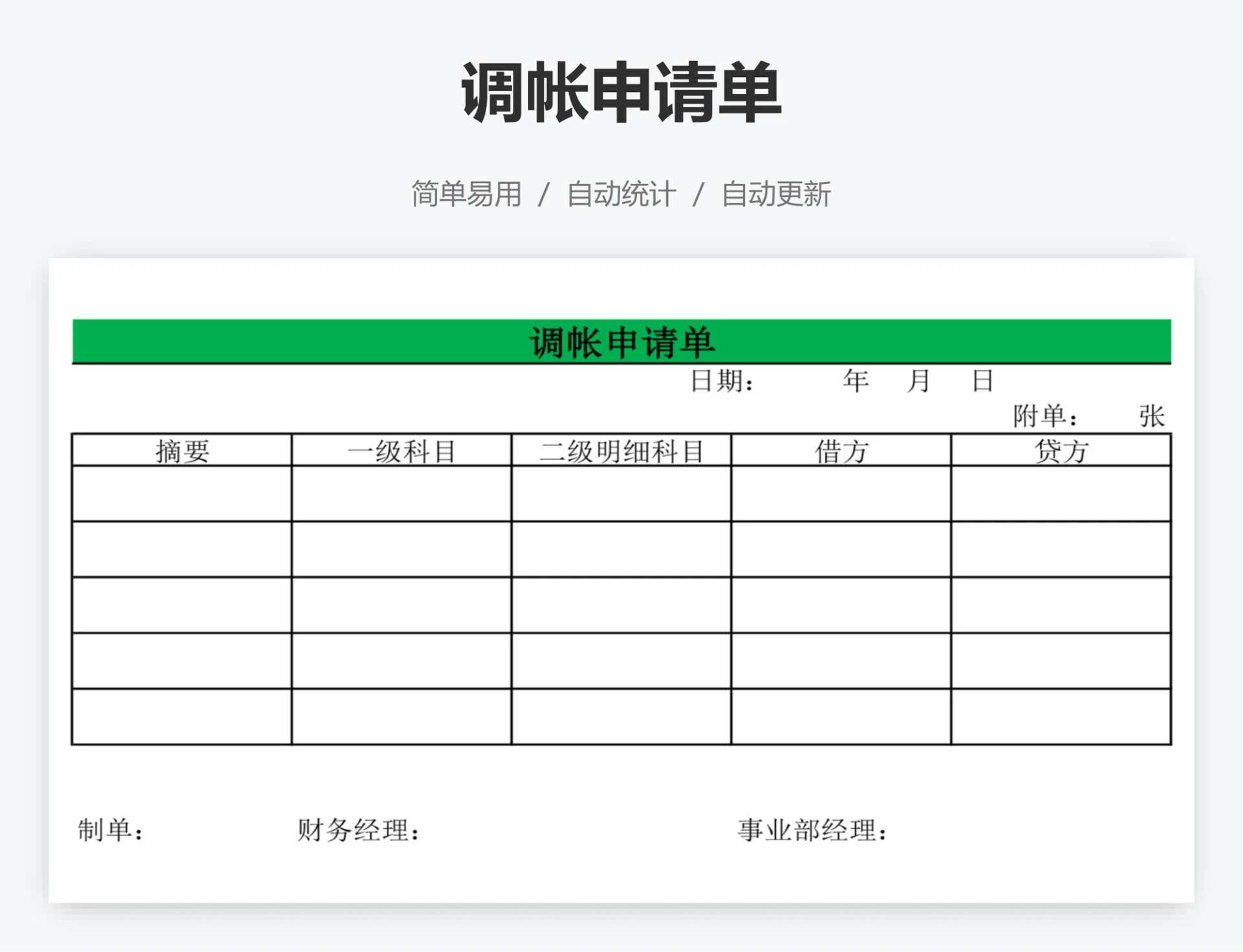Click the 附单: label
This screenshot has height=952, width=1243.
click(1045, 416)
